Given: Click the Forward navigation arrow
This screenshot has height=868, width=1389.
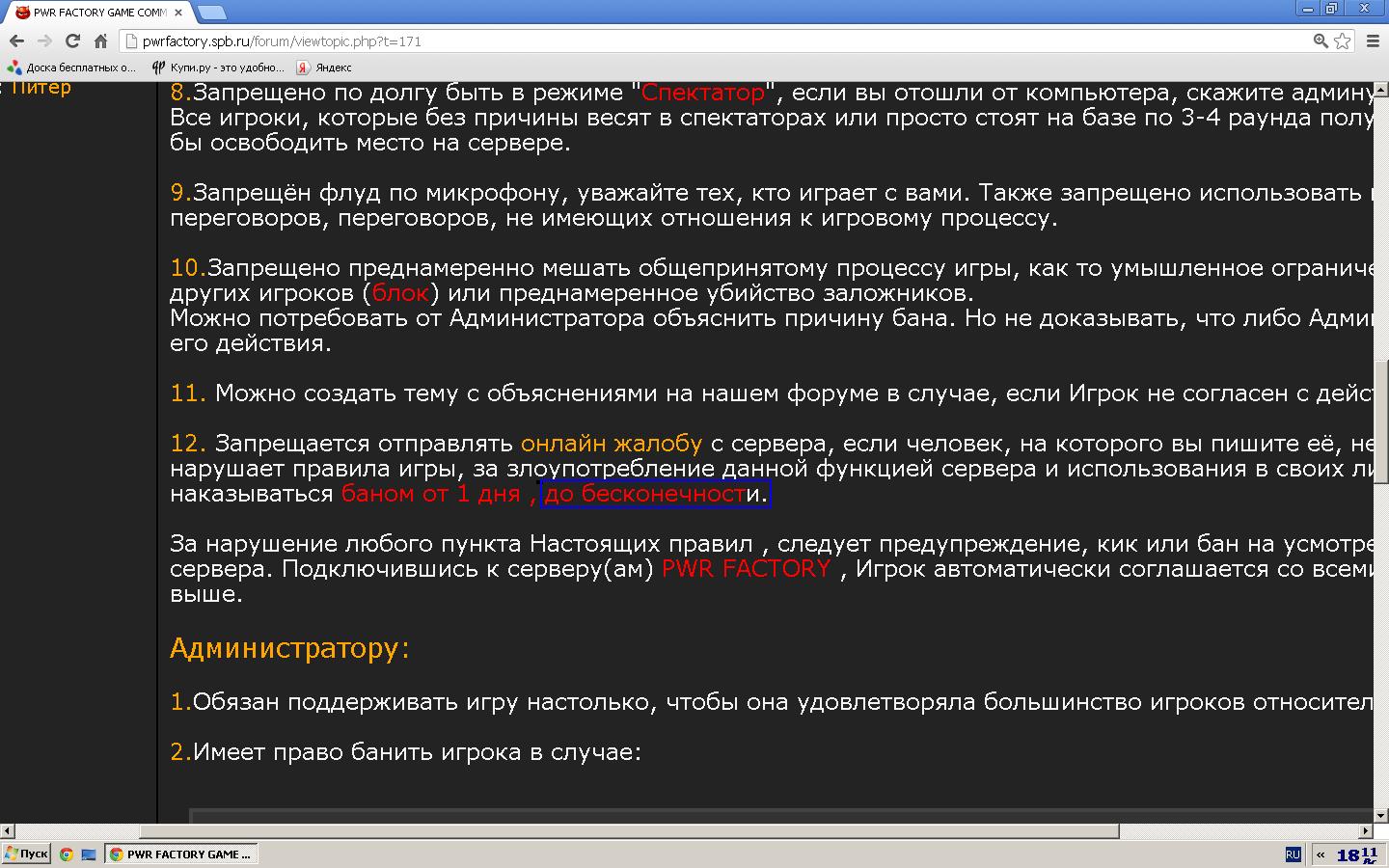Looking at the screenshot, I should pos(44,41).
